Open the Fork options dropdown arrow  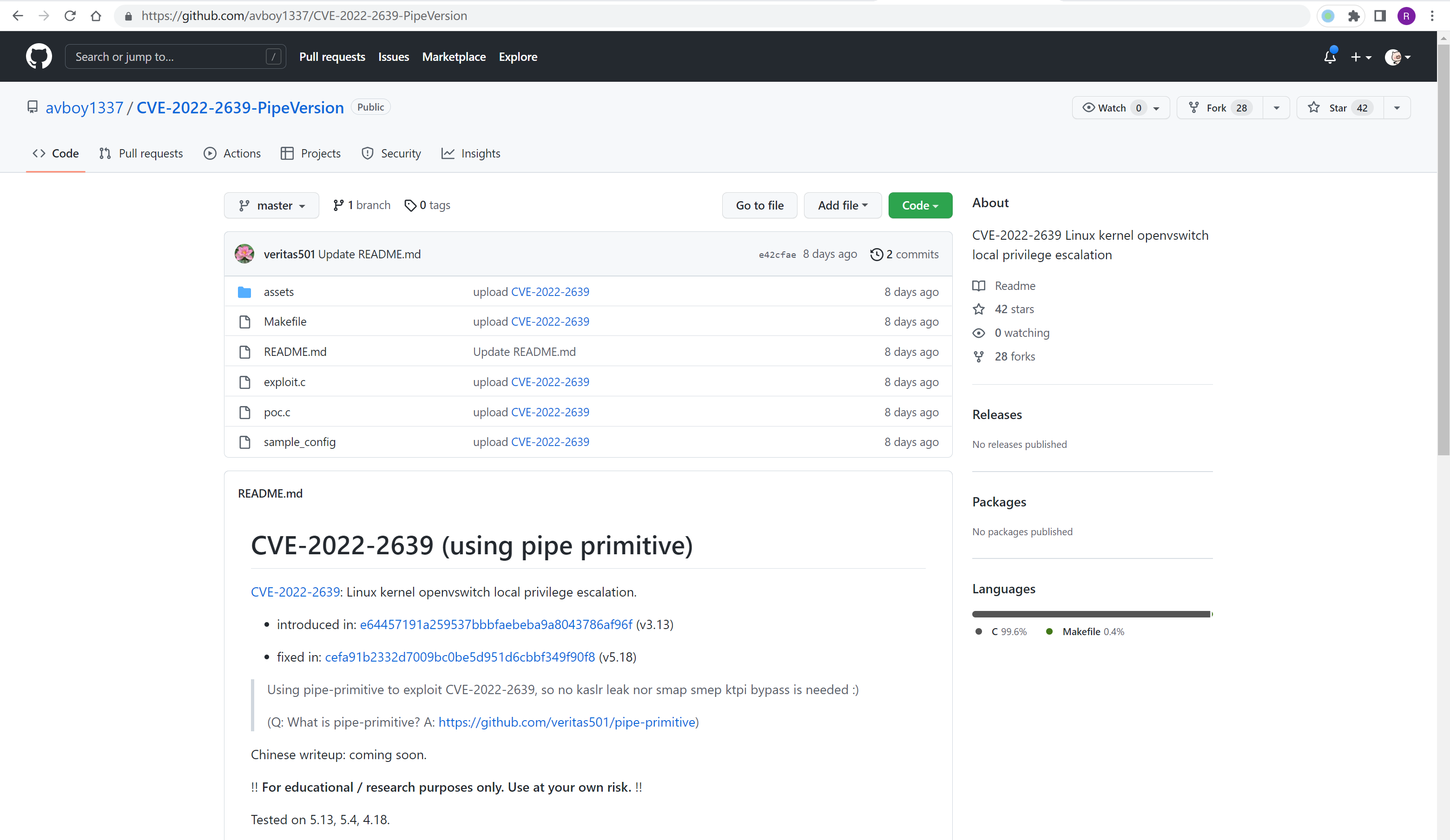click(x=1276, y=108)
